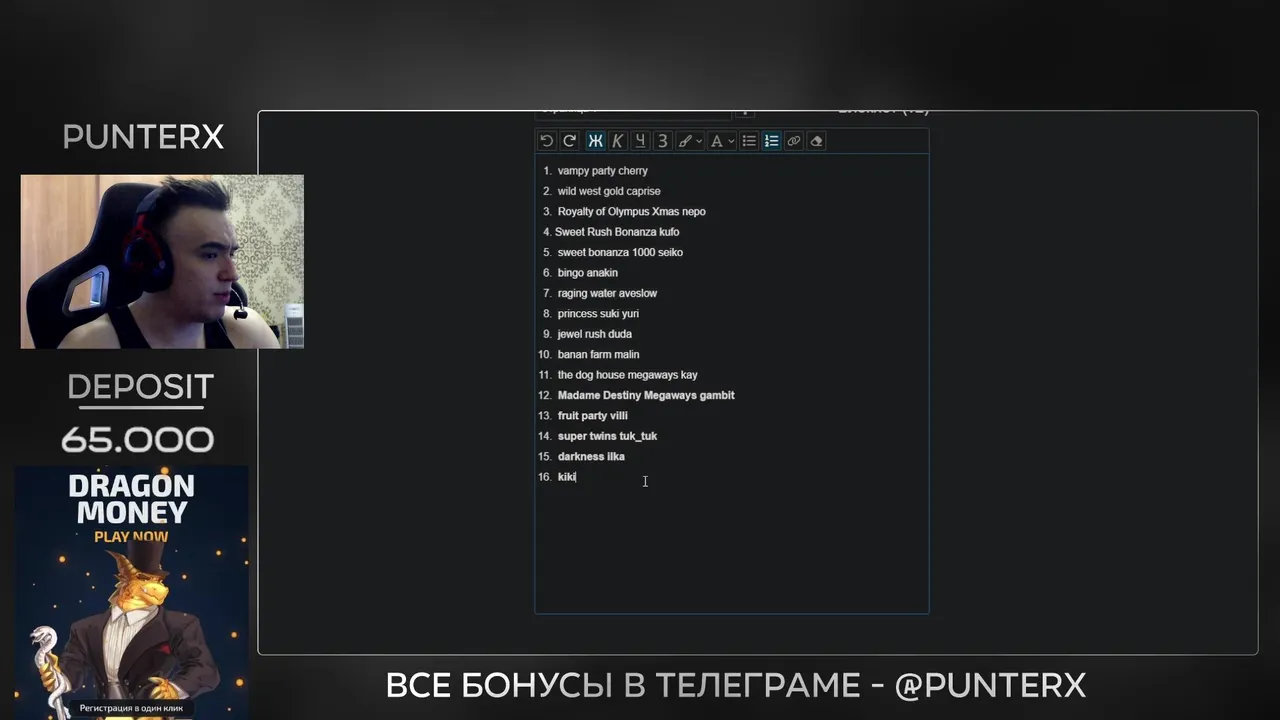Click the line 'vampy party cherry'
The width and height of the screenshot is (1280, 720).
(603, 171)
